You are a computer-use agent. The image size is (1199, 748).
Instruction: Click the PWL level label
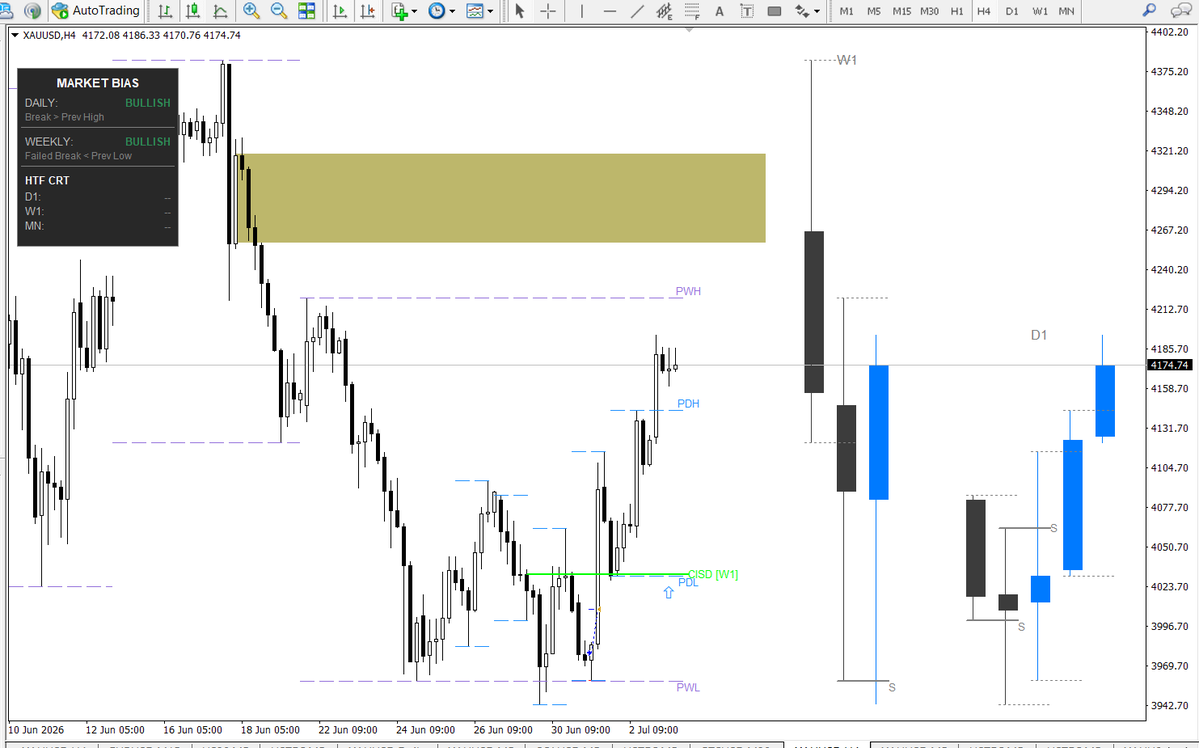(x=687, y=688)
